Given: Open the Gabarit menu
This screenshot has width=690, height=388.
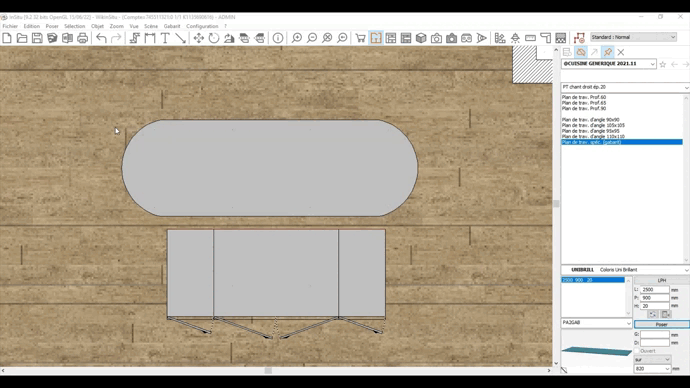Looking at the screenshot, I should 172,26.
